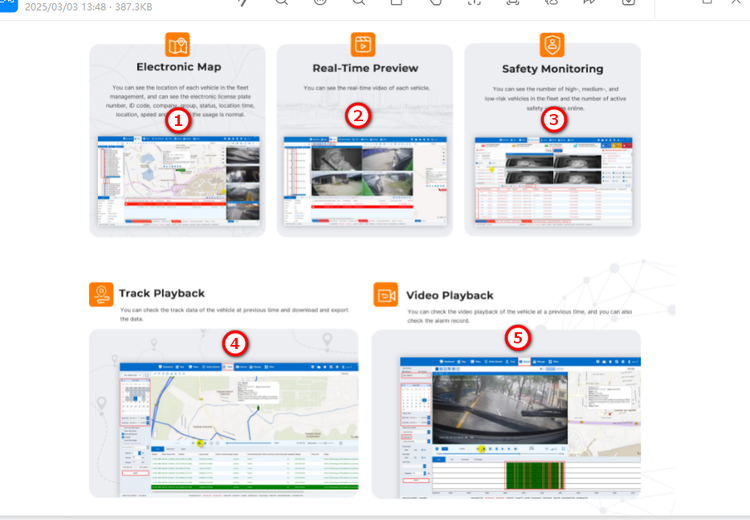Select the Electronic Map heading

coord(179,67)
